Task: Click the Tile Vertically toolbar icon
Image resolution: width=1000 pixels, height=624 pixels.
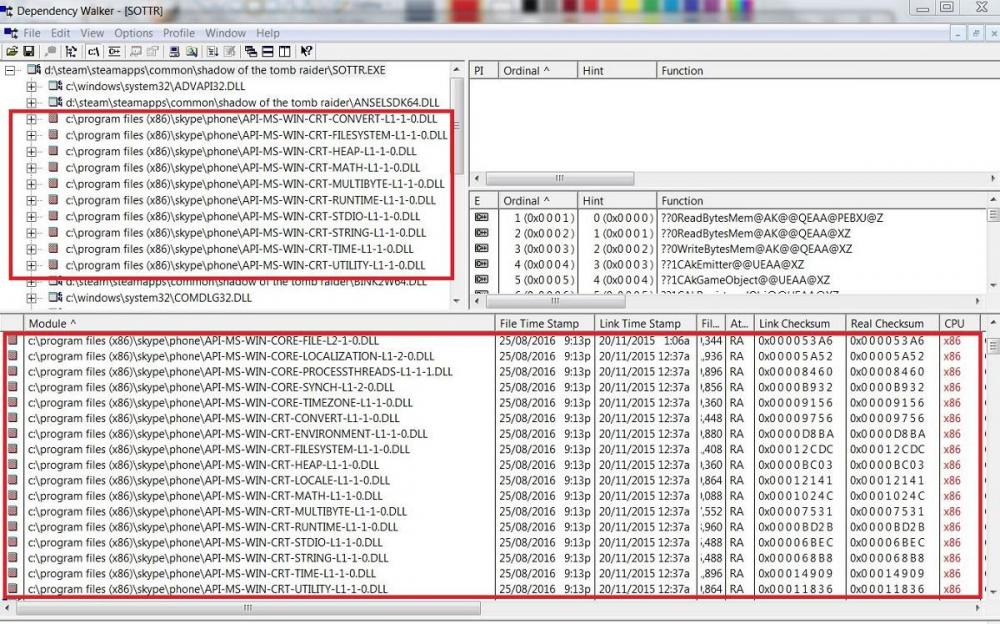Action: 285,52
